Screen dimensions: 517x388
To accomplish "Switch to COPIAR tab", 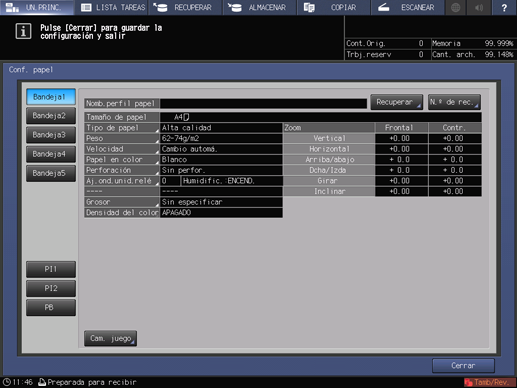I will pyautogui.click(x=334, y=7).
